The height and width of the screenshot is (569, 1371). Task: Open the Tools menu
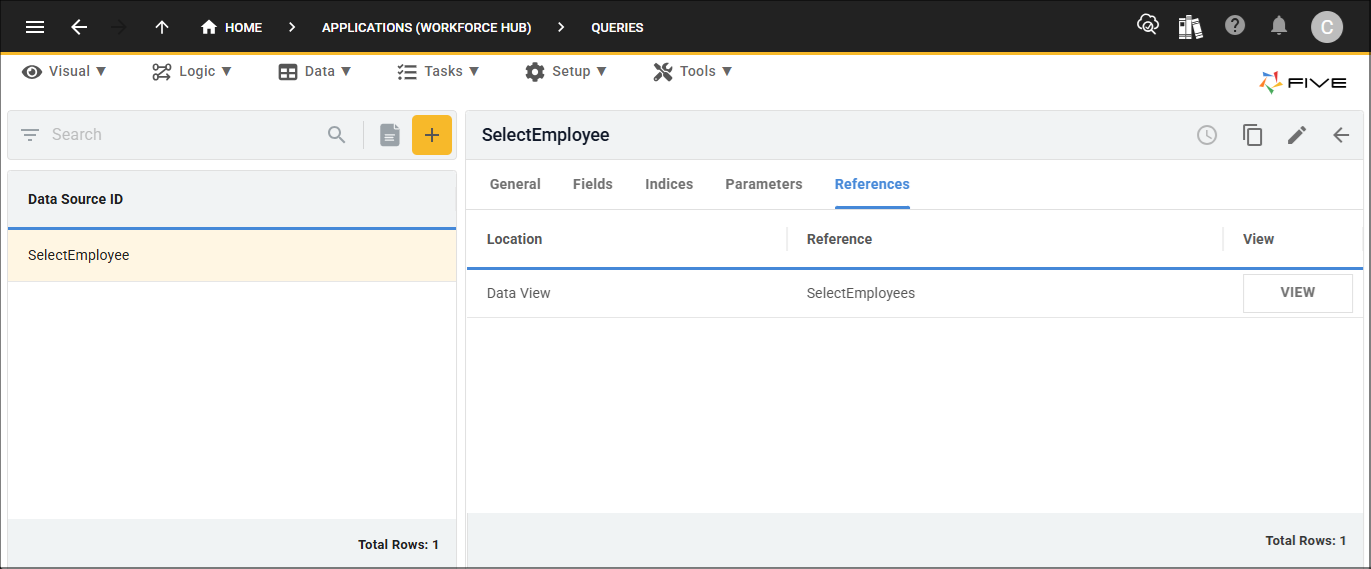(x=693, y=71)
